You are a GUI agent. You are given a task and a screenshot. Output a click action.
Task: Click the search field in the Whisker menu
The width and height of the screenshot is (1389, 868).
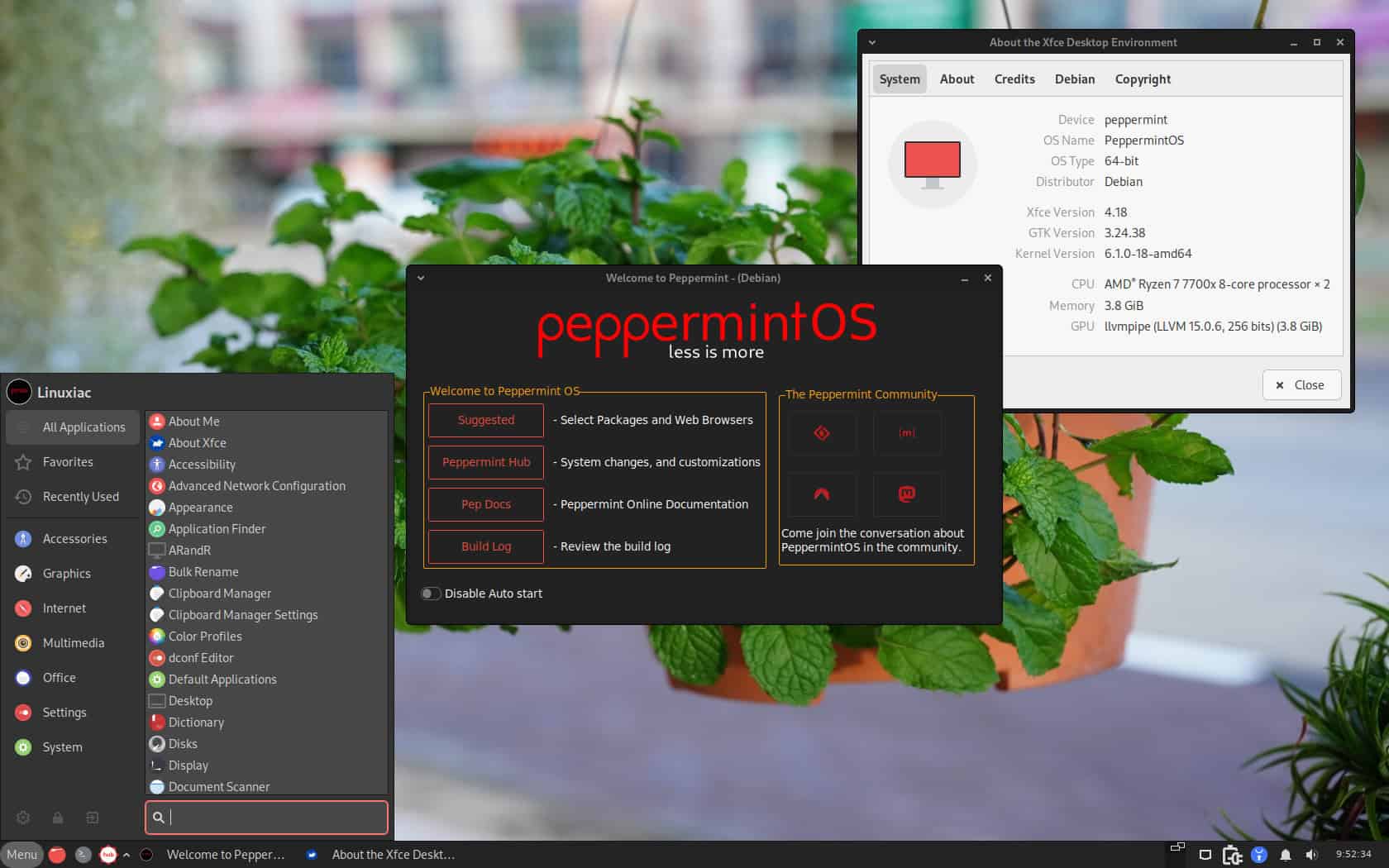pos(265,817)
